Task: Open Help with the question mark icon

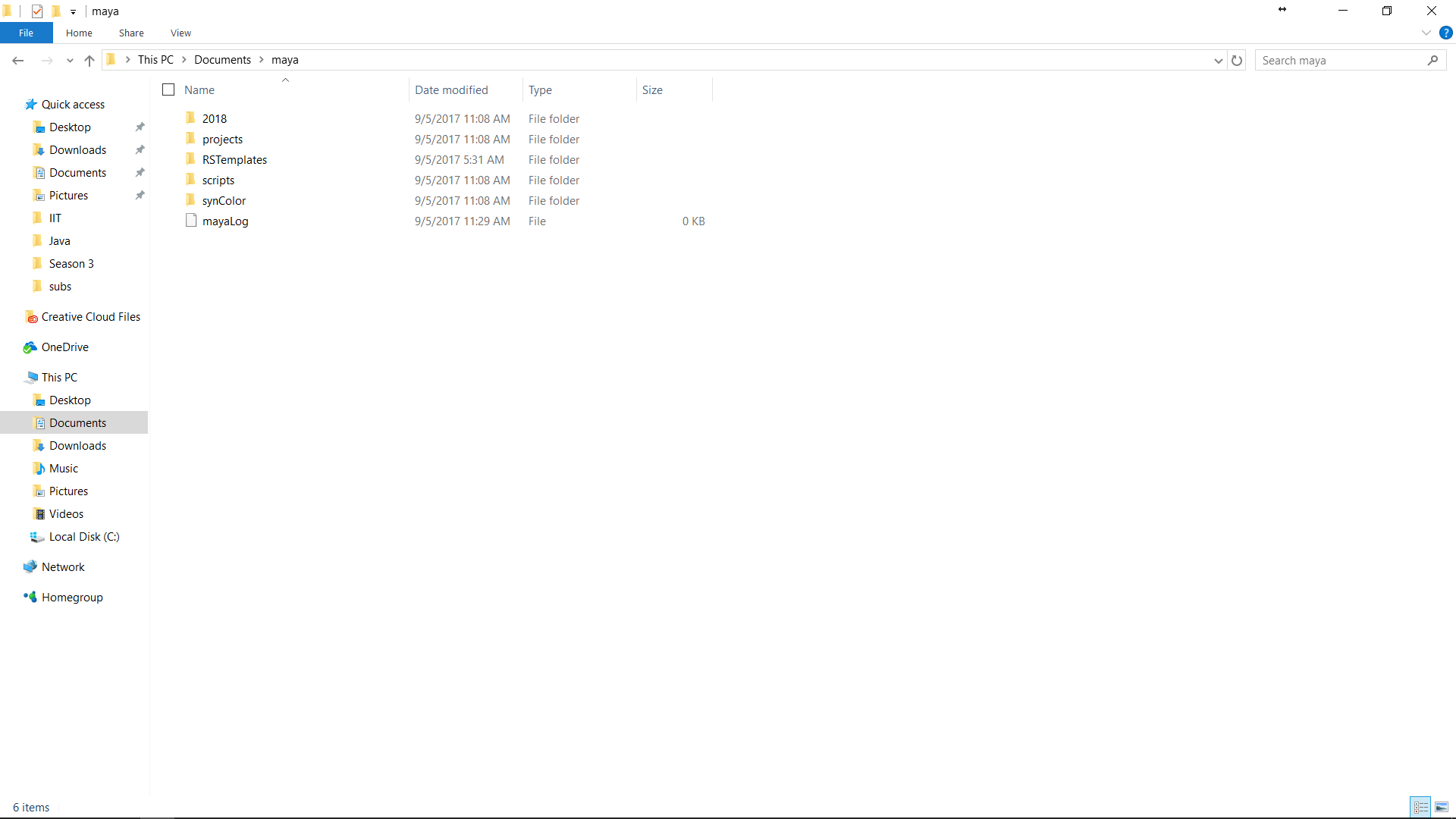Action: click(1447, 33)
